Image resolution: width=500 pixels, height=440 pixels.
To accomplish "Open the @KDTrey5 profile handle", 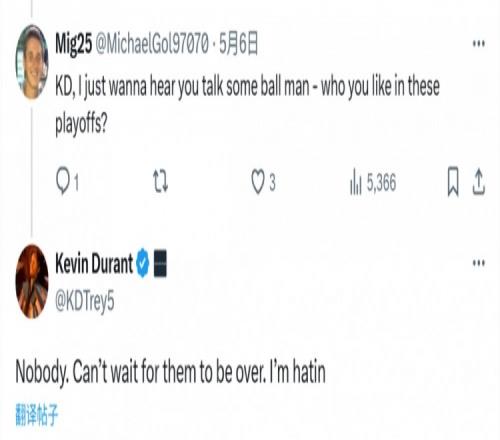I will click(x=85, y=302).
